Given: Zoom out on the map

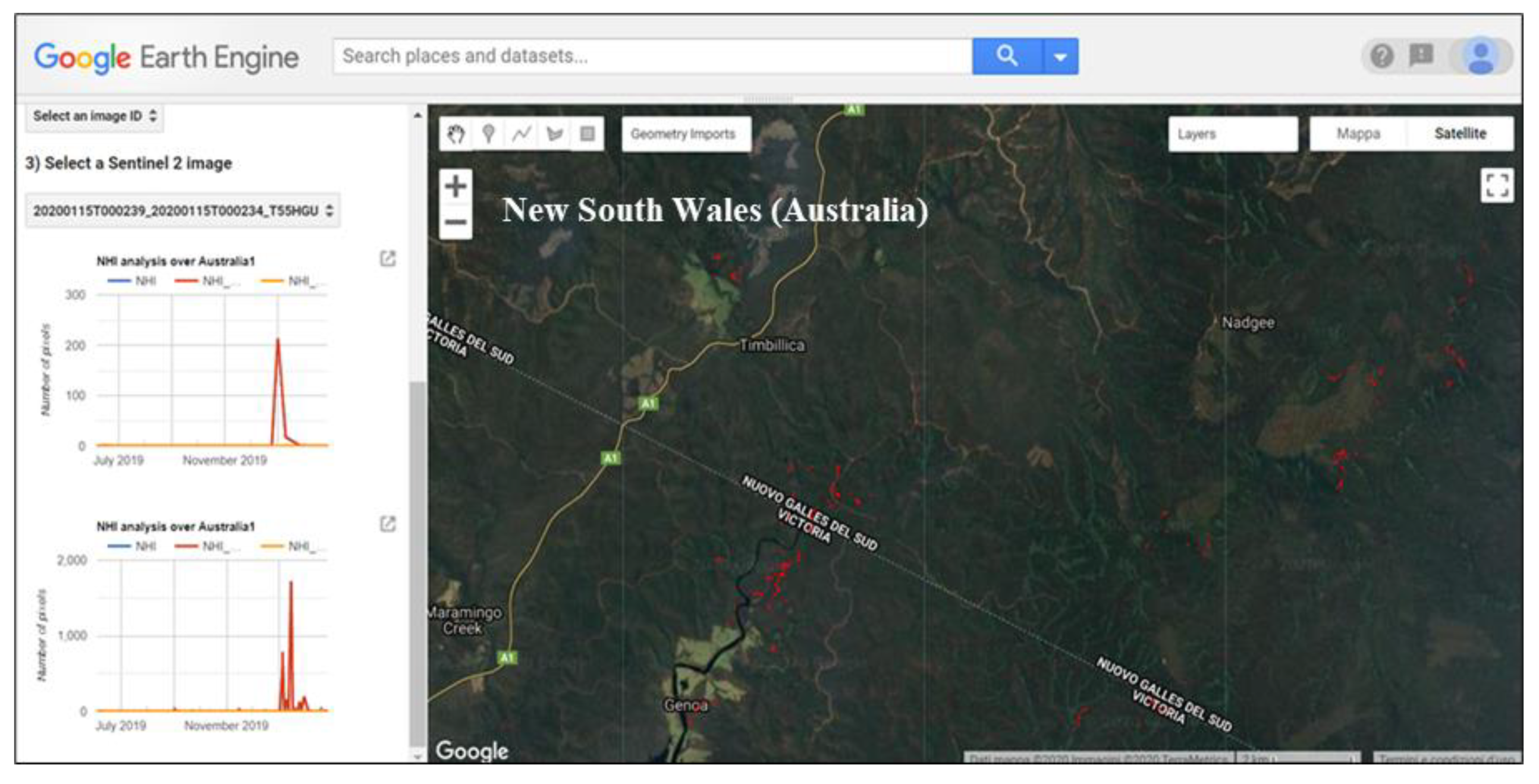Looking at the screenshot, I should 456,222.
